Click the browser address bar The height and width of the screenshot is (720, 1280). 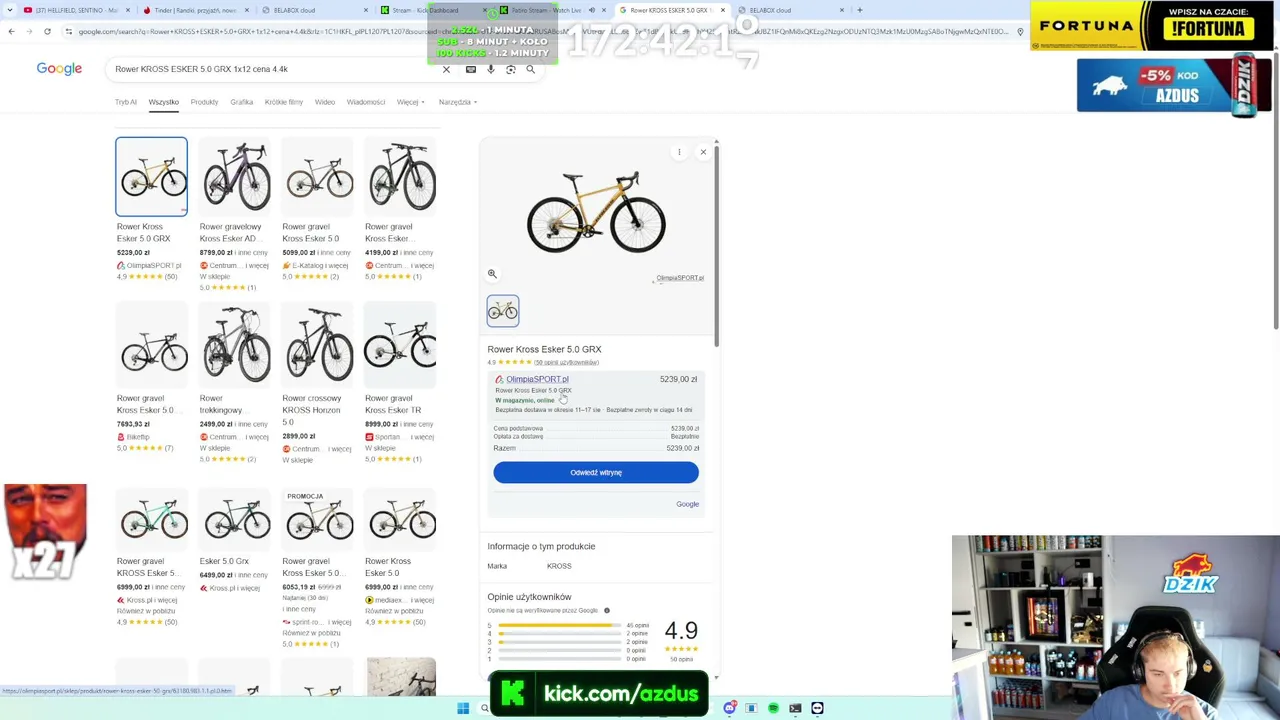(540, 32)
